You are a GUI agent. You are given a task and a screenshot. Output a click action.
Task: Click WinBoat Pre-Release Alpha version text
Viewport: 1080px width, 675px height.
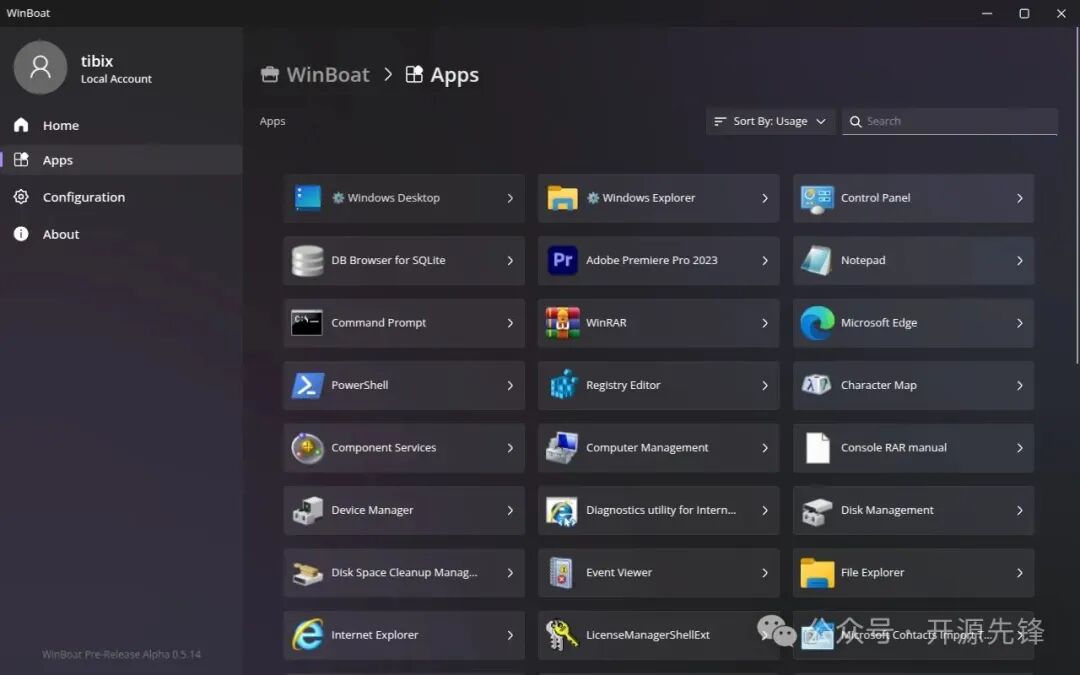pos(121,654)
